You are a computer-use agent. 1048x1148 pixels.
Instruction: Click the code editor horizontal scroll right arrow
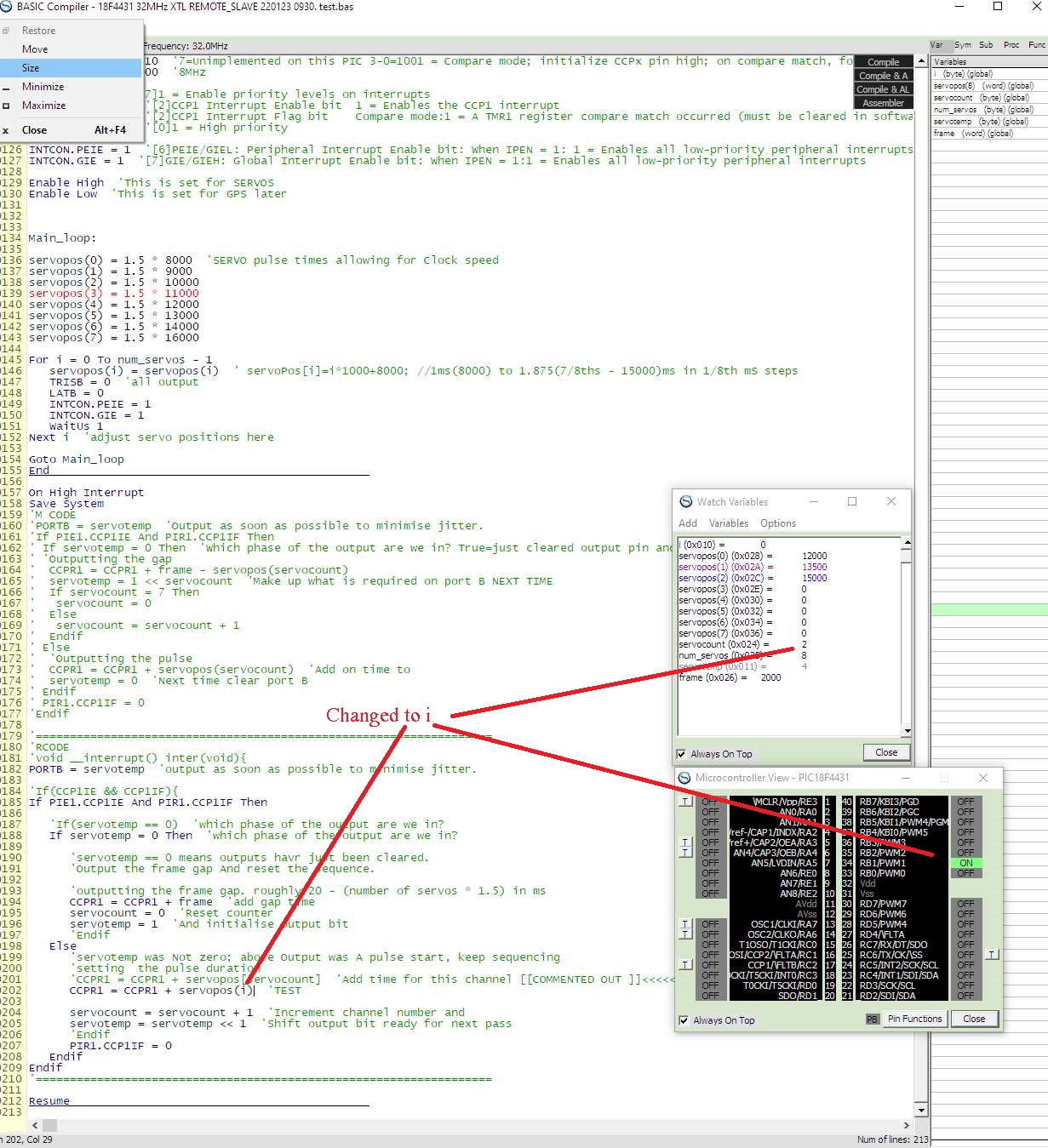[908, 1125]
